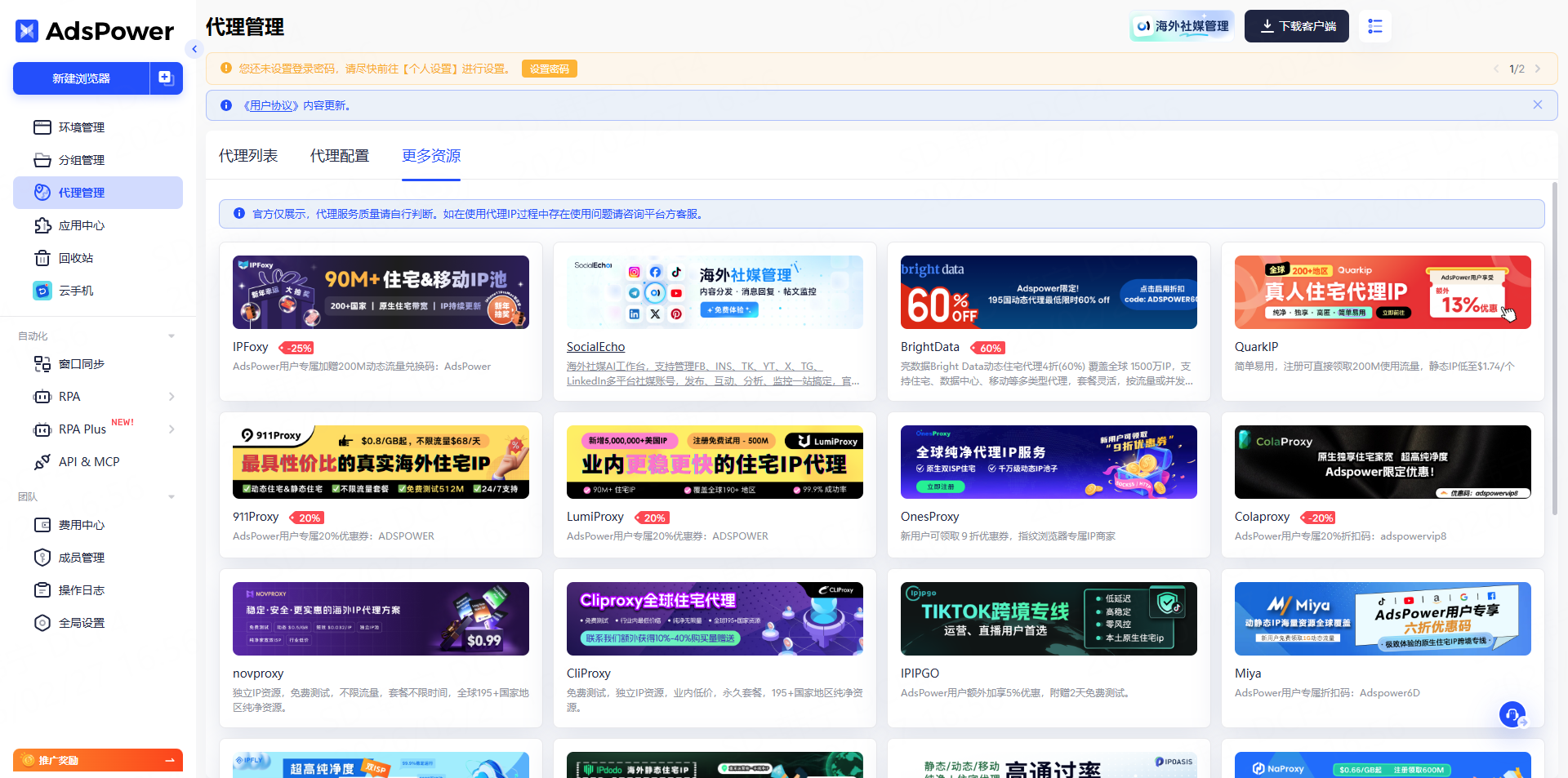This screenshot has width=1568, height=778.
Task: Go to next notification with right arrow
Action: pyautogui.click(x=1538, y=69)
